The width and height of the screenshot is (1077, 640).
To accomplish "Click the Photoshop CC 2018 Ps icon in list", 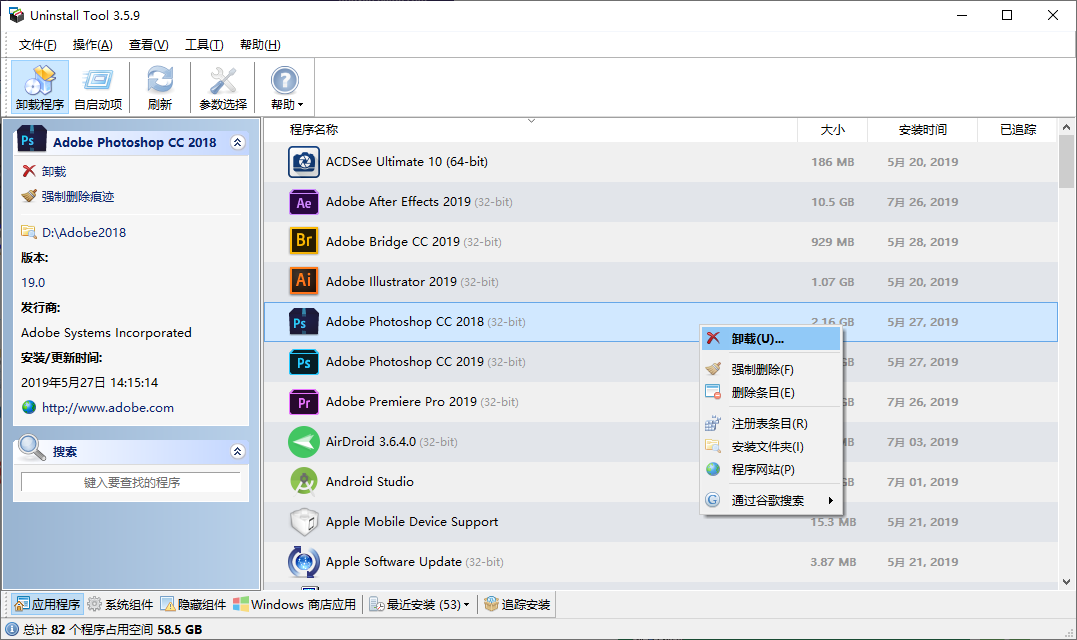I will coord(304,321).
